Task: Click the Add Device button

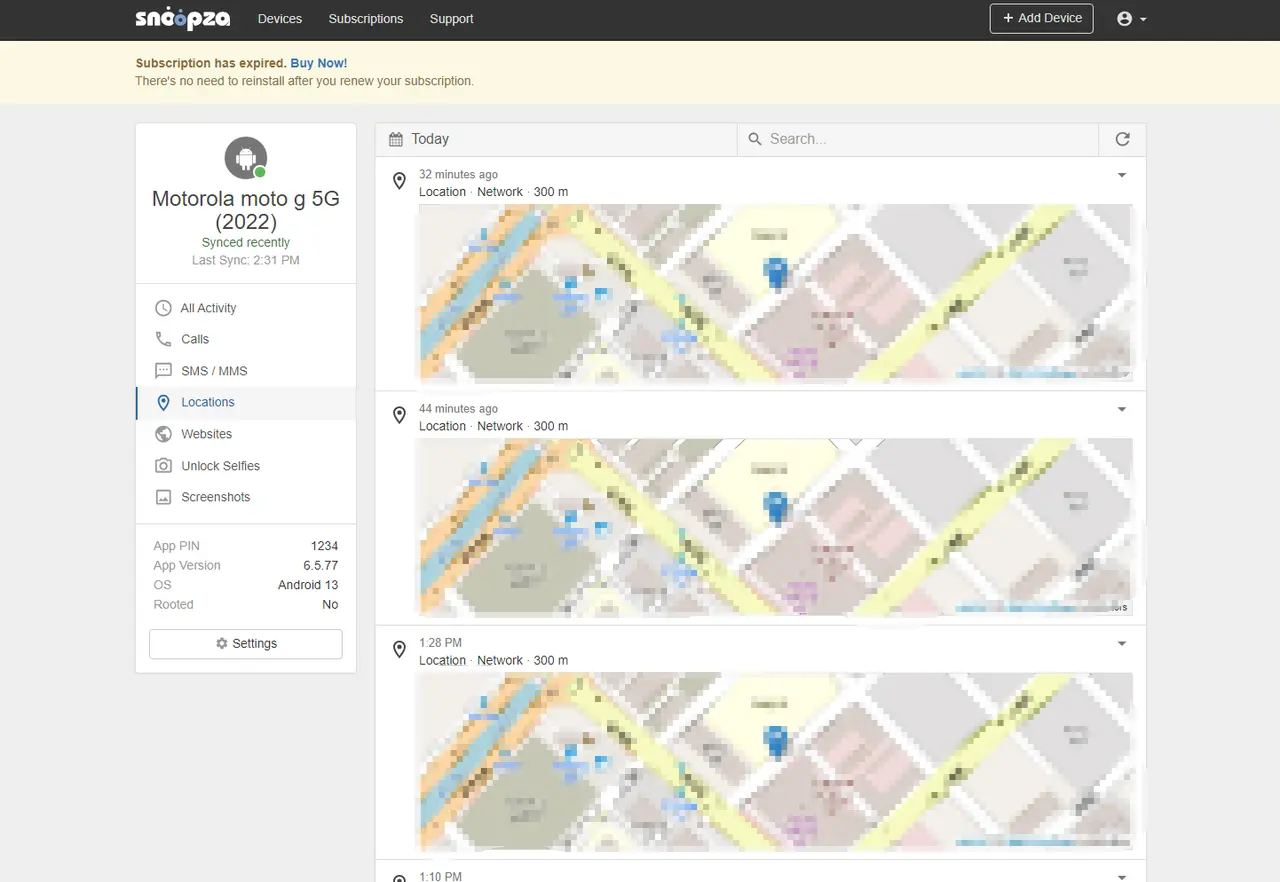Action: [1042, 18]
